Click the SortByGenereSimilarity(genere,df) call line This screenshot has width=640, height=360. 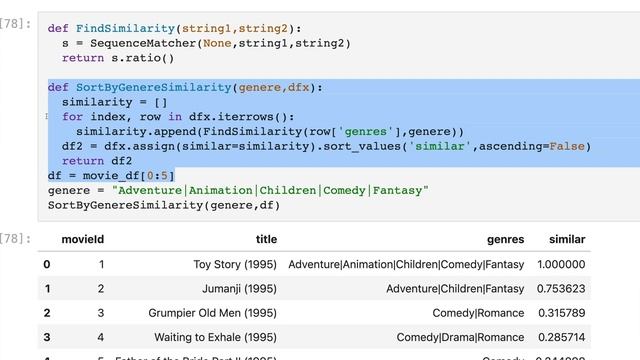pyautogui.click(x=164, y=205)
